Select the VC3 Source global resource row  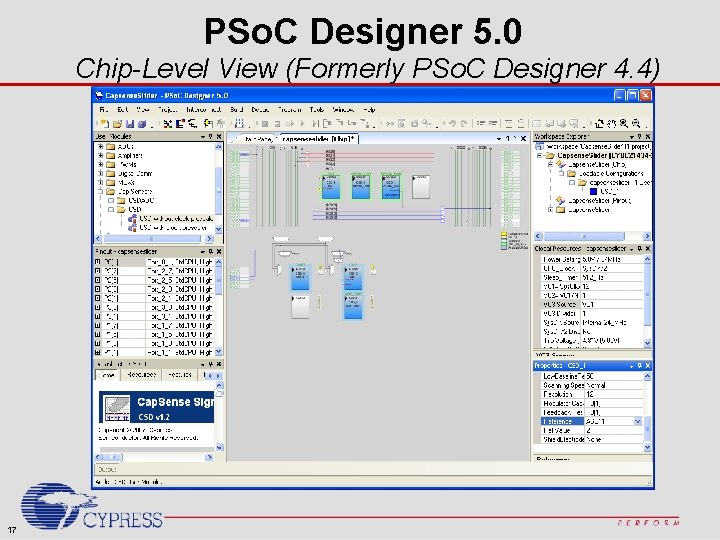(591, 304)
